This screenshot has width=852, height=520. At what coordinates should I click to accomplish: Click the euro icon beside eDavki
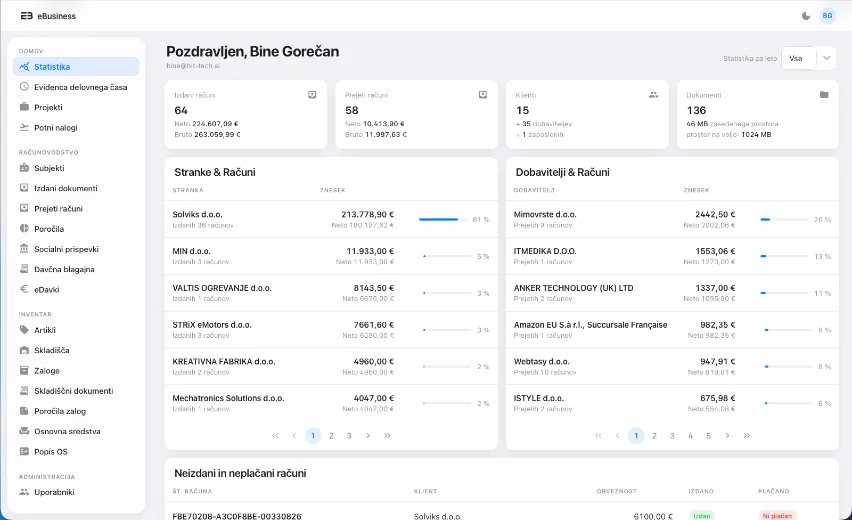pyautogui.click(x=24, y=290)
